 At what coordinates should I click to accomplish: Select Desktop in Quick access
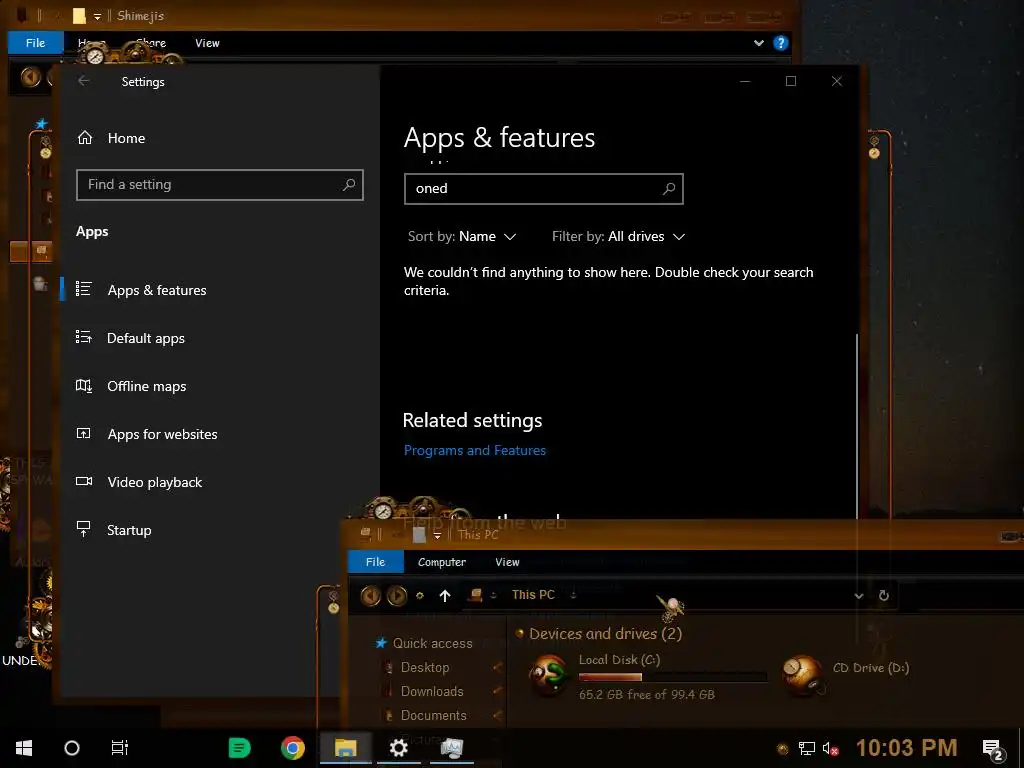pyautogui.click(x=424, y=667)
